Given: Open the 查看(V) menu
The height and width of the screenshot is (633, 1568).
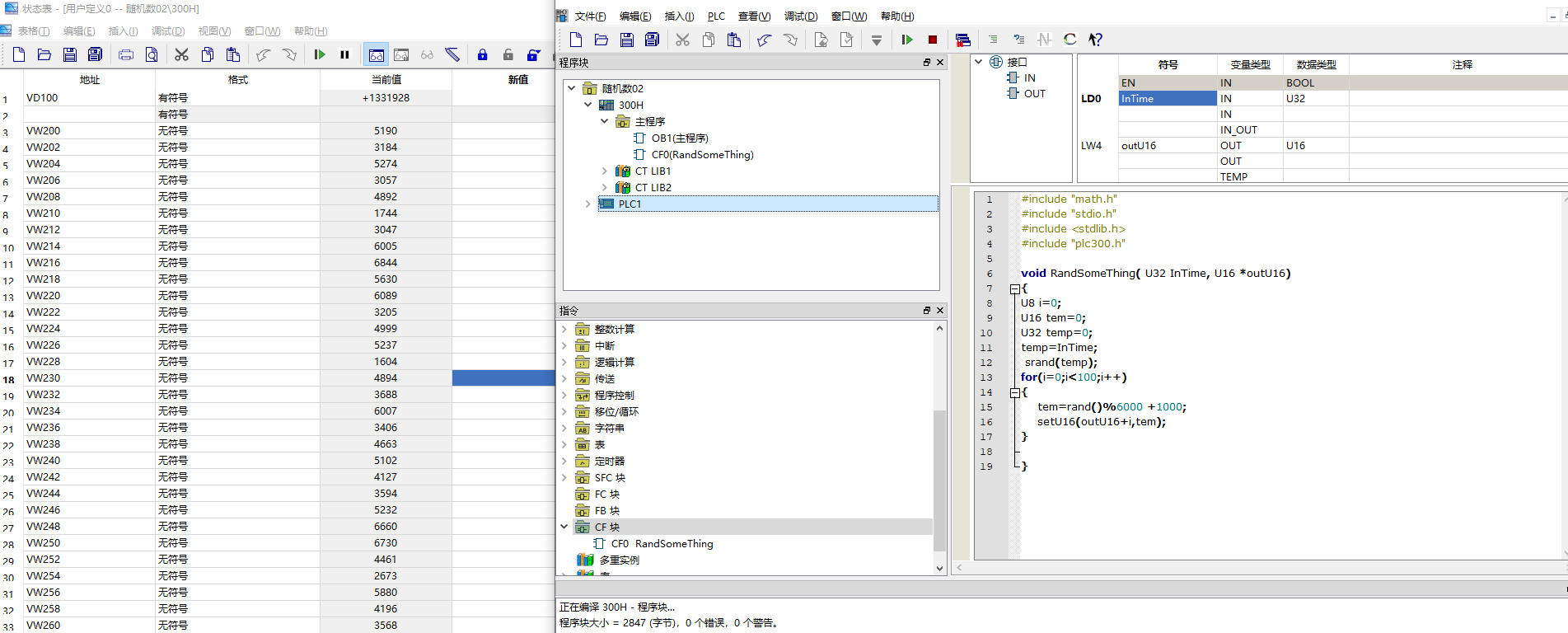Looking at the screenshot, I should click(x=754, y=16).
